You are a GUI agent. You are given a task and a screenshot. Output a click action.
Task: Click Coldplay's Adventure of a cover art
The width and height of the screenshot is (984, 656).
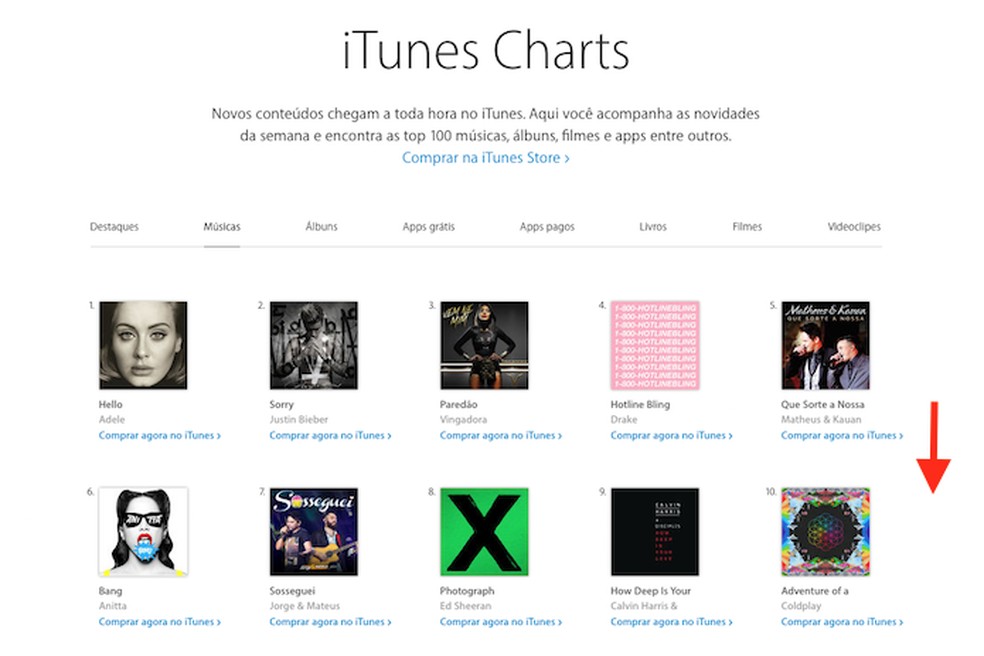coord(825,531)
